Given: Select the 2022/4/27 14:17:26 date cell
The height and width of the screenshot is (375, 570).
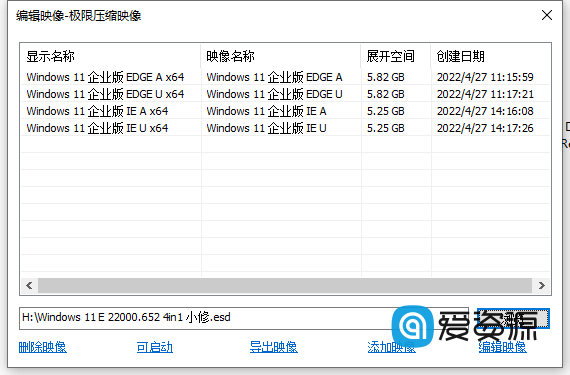Looking at the screenshot, I should point(485,128).
